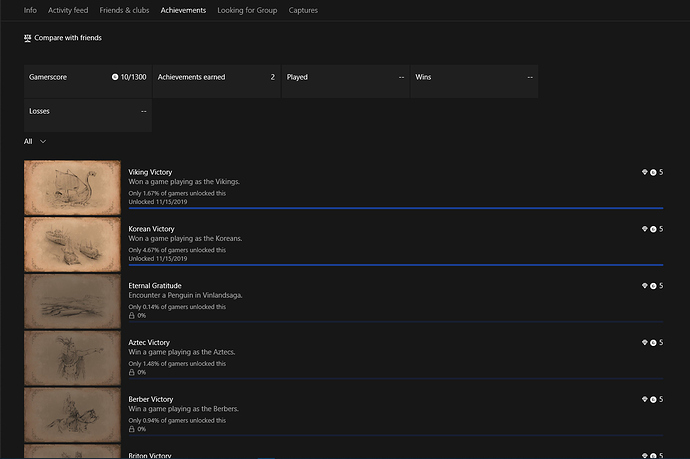Click Berber Victory rare diamond icon
The height and width of the screenshot is (459, 690).
tap(645, 399)
